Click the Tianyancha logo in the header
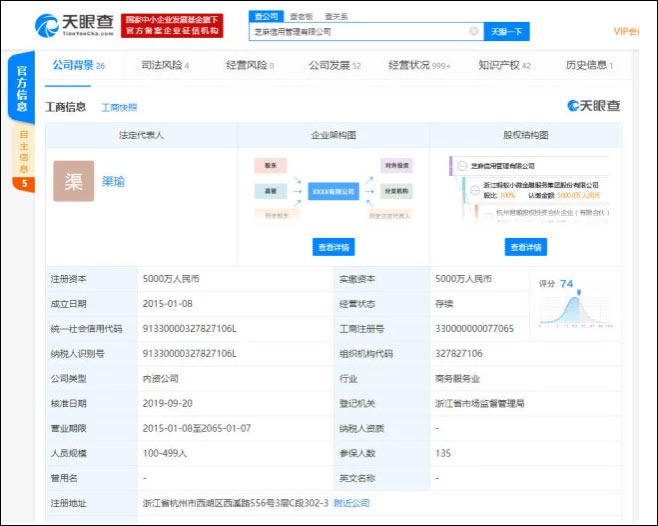The image size is (658, 526). (x=74, y=25)
